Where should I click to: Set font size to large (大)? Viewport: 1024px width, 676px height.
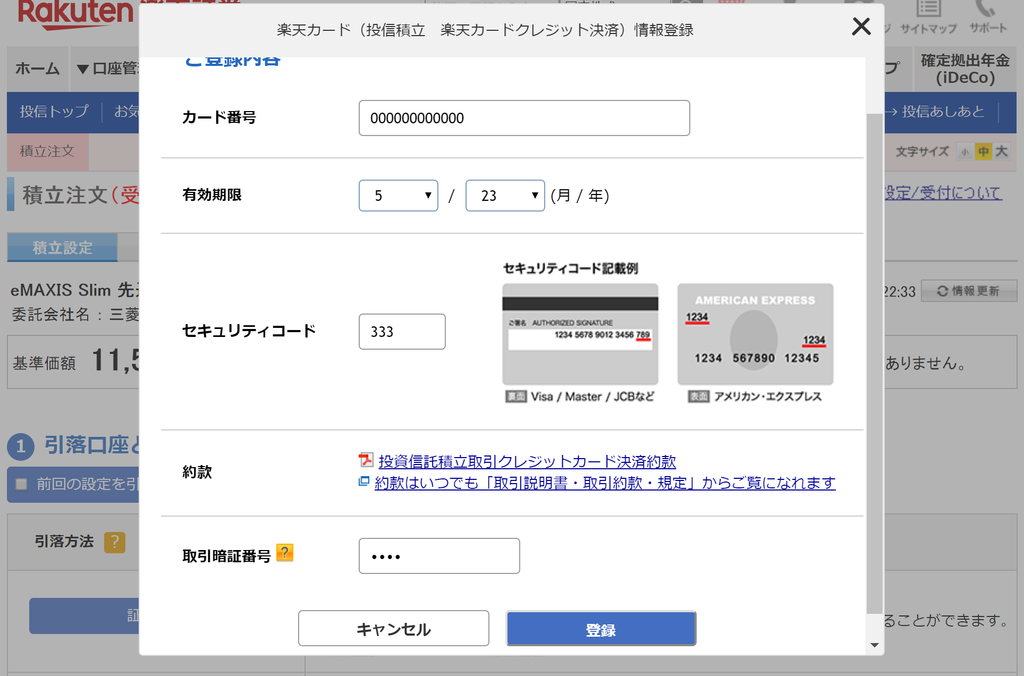coord(1001,152)
